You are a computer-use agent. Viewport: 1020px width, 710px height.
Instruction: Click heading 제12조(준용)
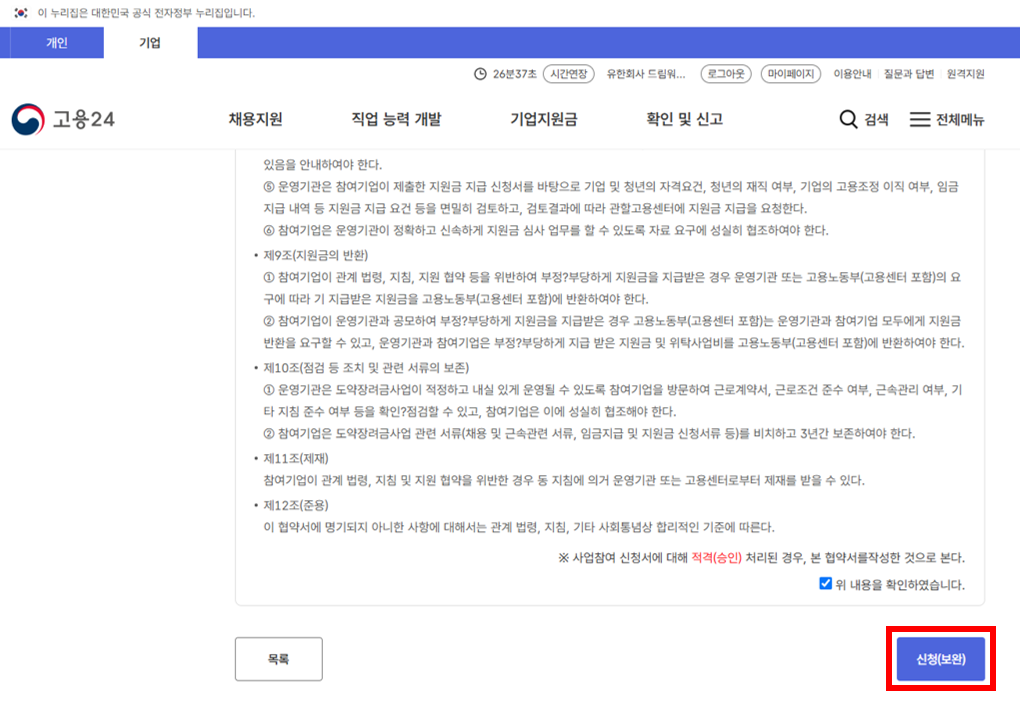296,505
